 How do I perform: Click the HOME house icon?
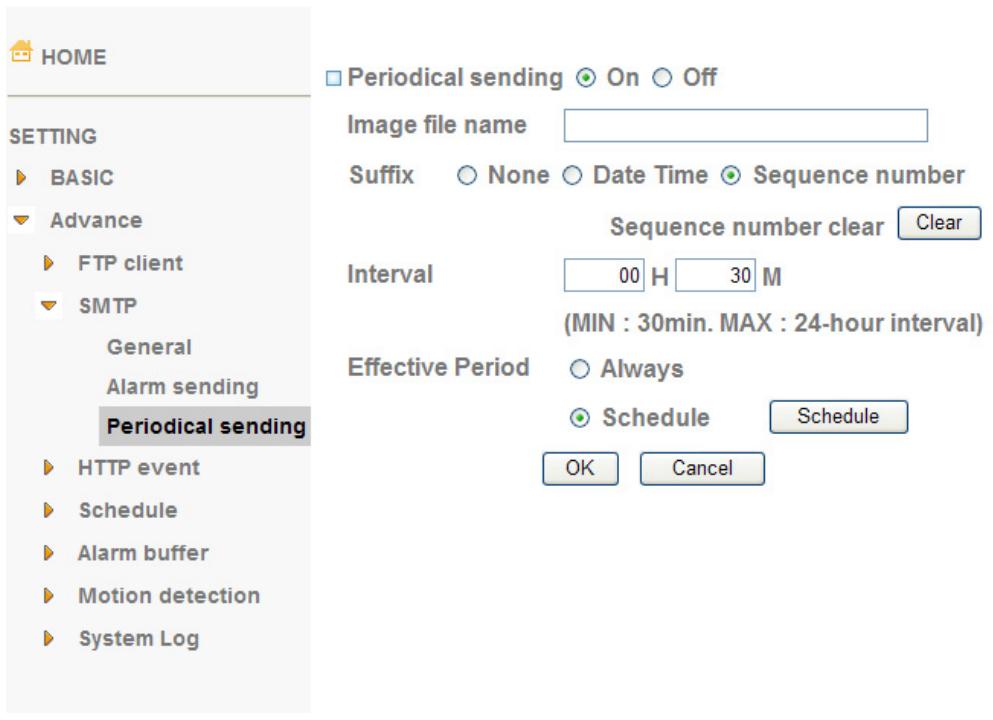click(21, 52)
